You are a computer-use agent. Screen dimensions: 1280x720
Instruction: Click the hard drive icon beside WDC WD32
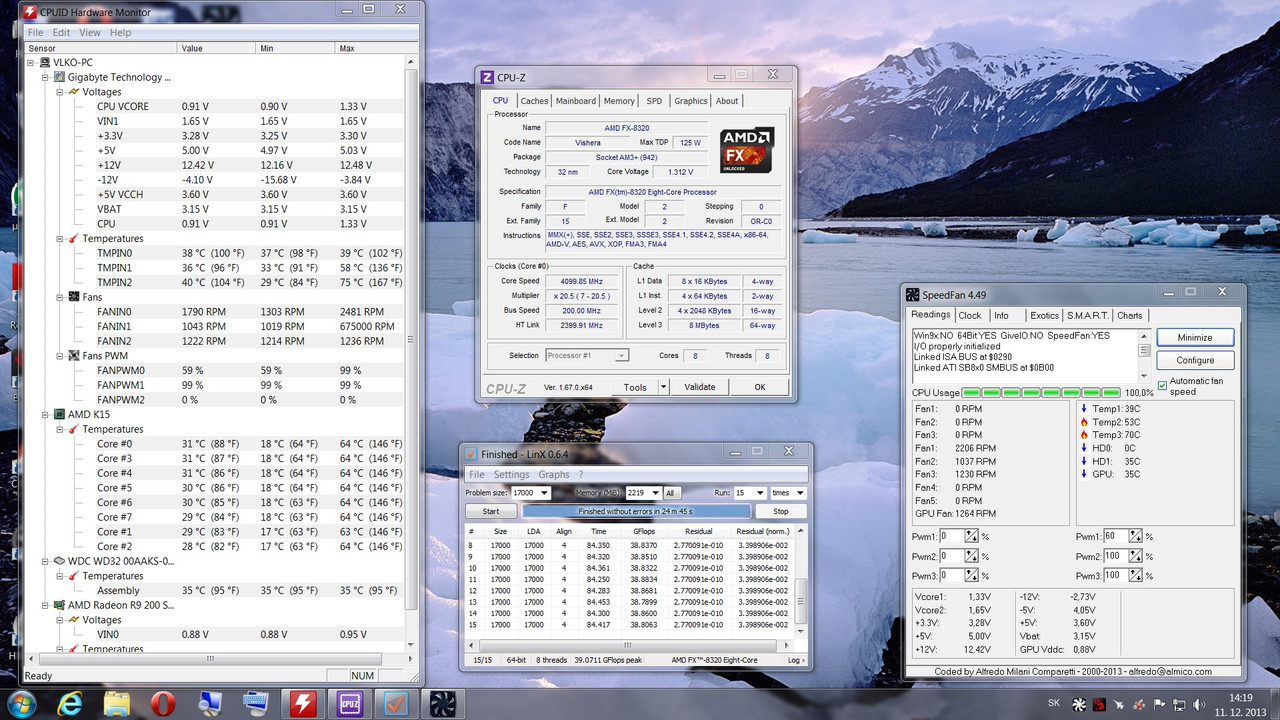[x=59, y=561]
